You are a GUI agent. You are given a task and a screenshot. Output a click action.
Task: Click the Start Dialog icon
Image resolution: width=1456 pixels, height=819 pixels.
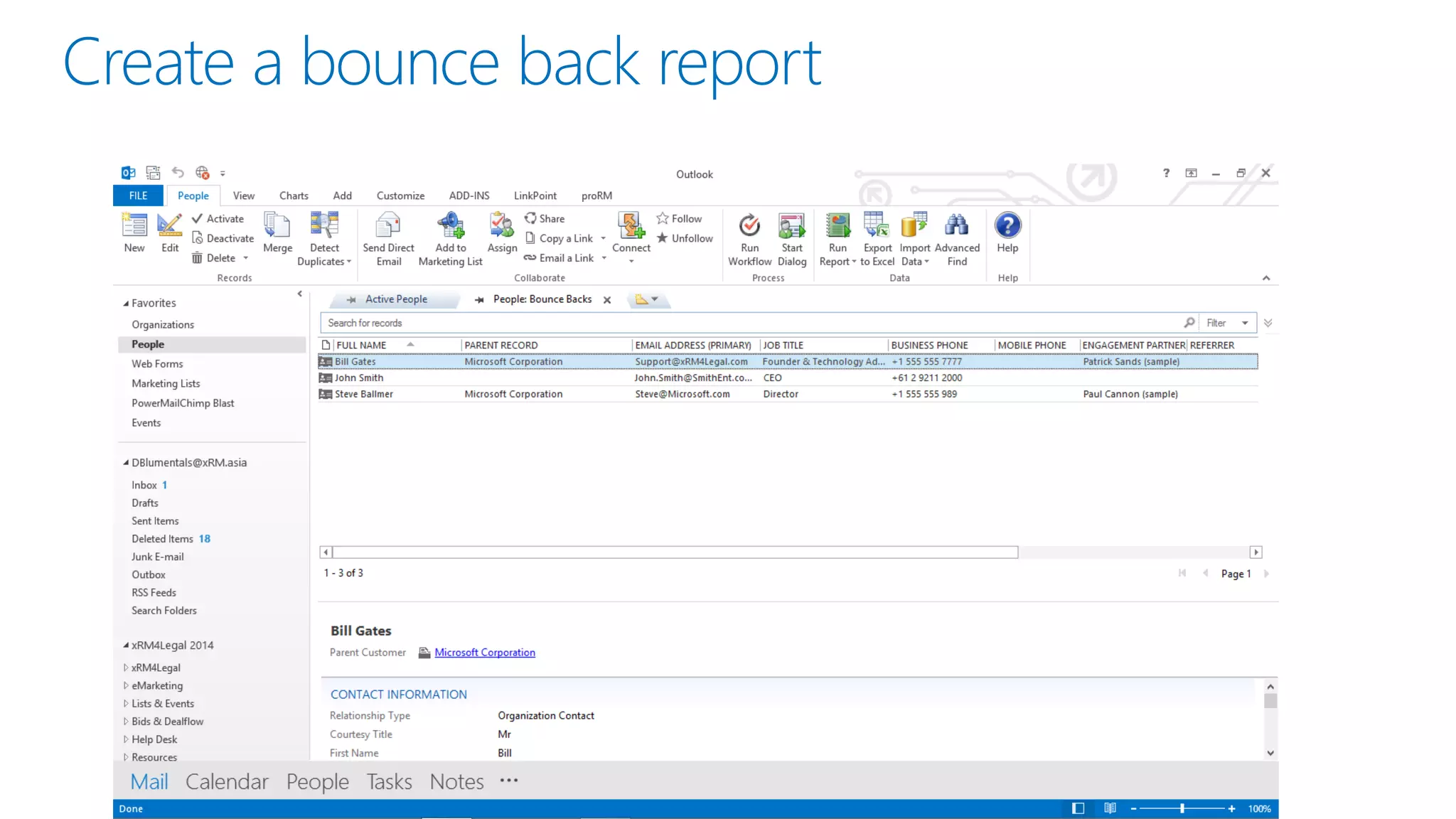(792, 225)
